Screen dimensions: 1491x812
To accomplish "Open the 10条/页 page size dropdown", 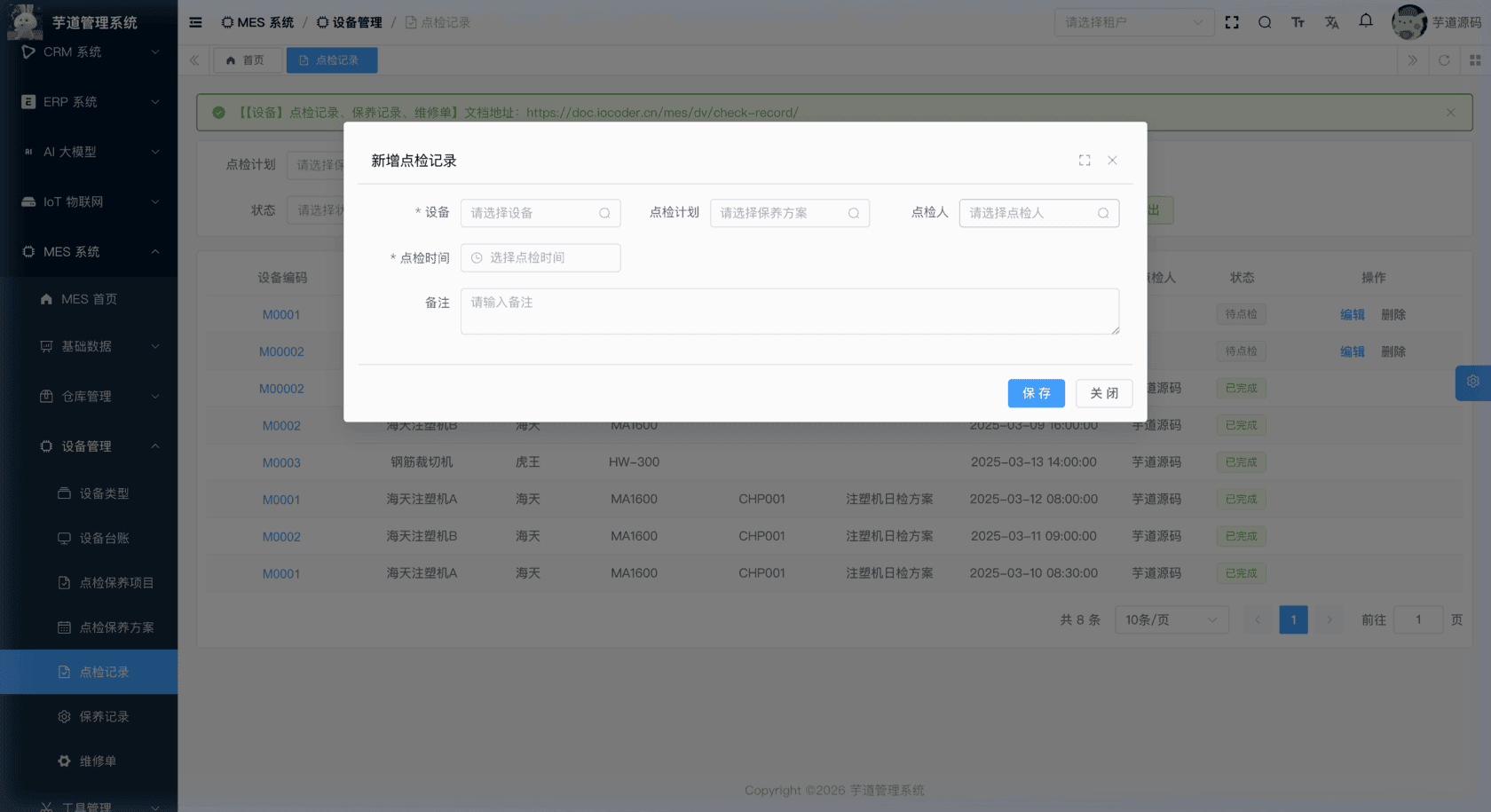I will click(1171, 619).
